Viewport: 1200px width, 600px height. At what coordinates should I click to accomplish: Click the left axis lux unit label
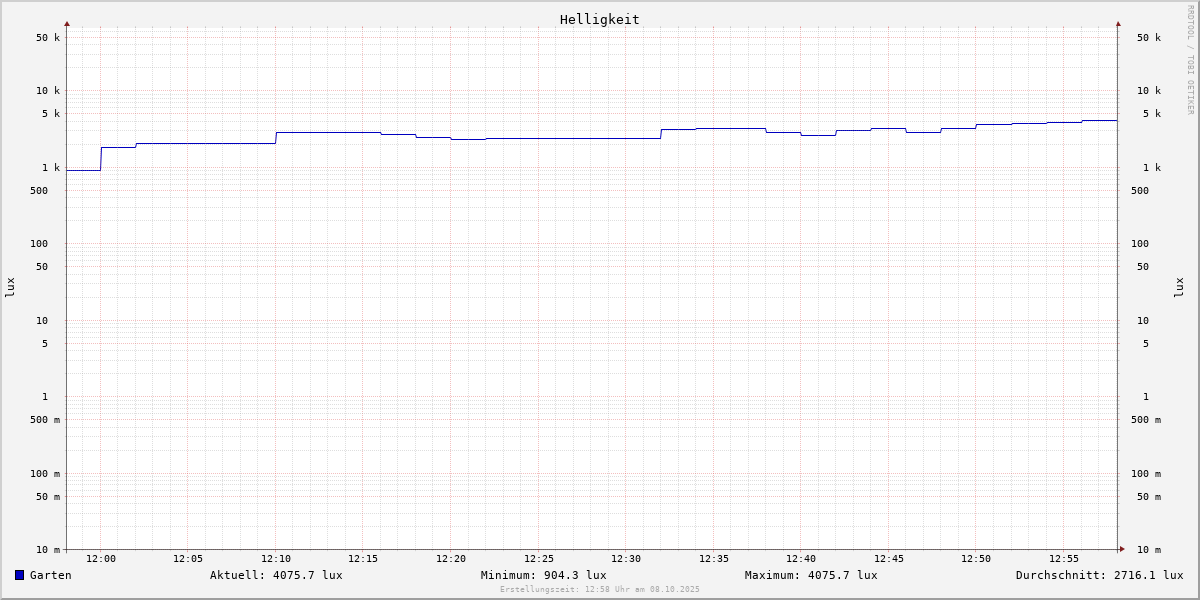click(x=10, y=287)
